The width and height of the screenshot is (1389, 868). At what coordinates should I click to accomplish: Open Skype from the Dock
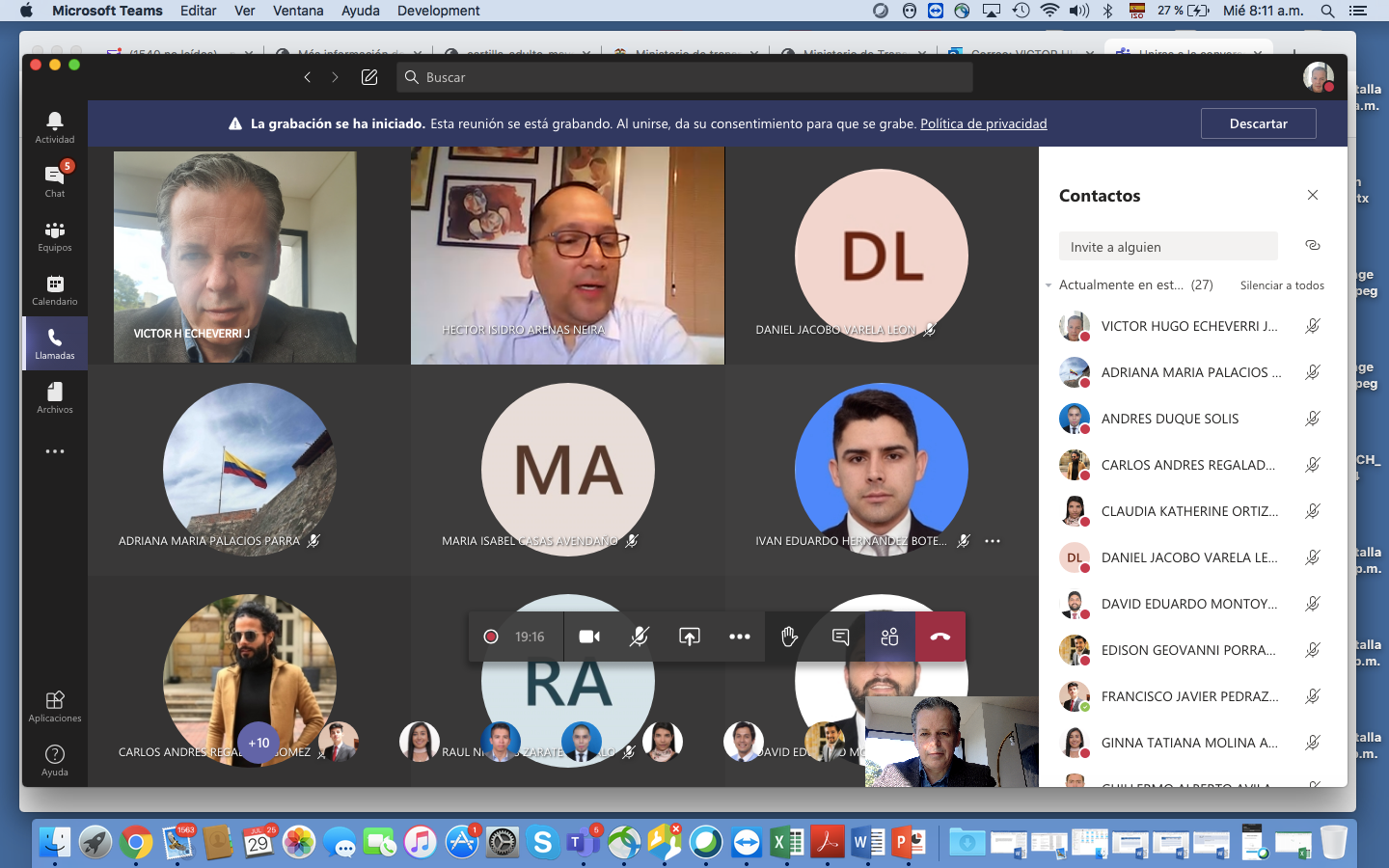(543, 842)
